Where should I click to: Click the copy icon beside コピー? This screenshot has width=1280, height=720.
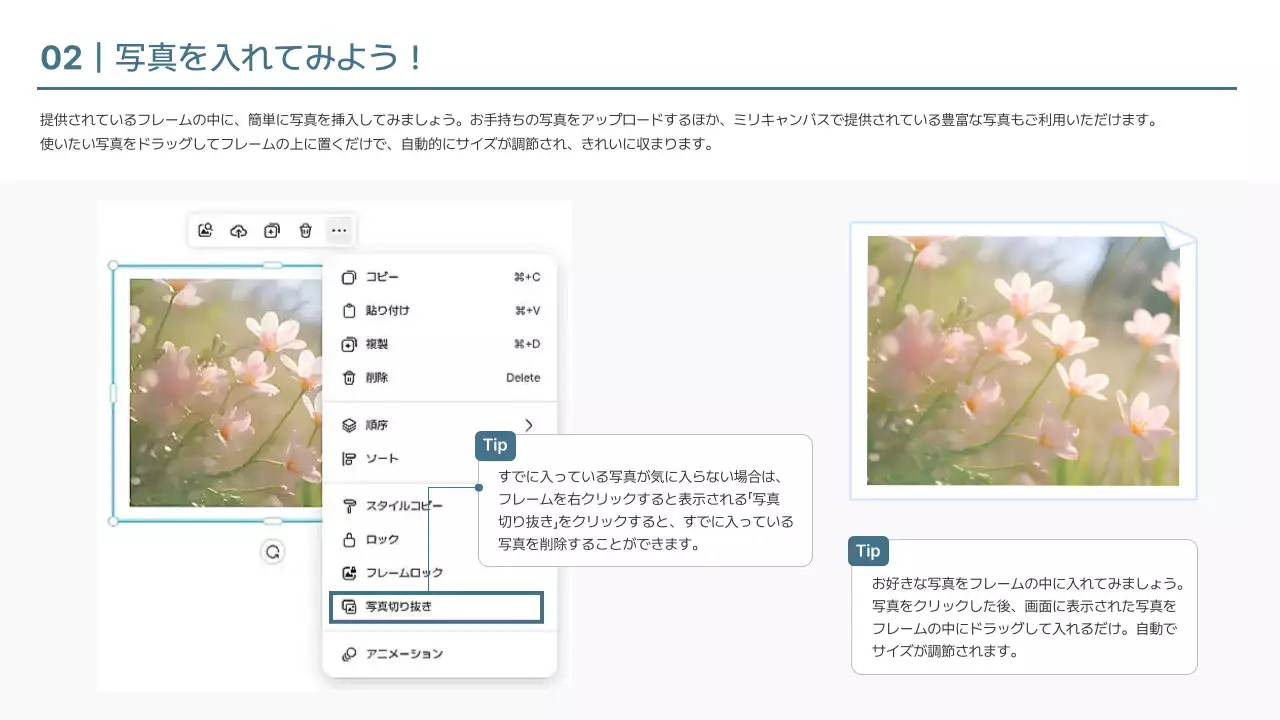click(348, 277)
